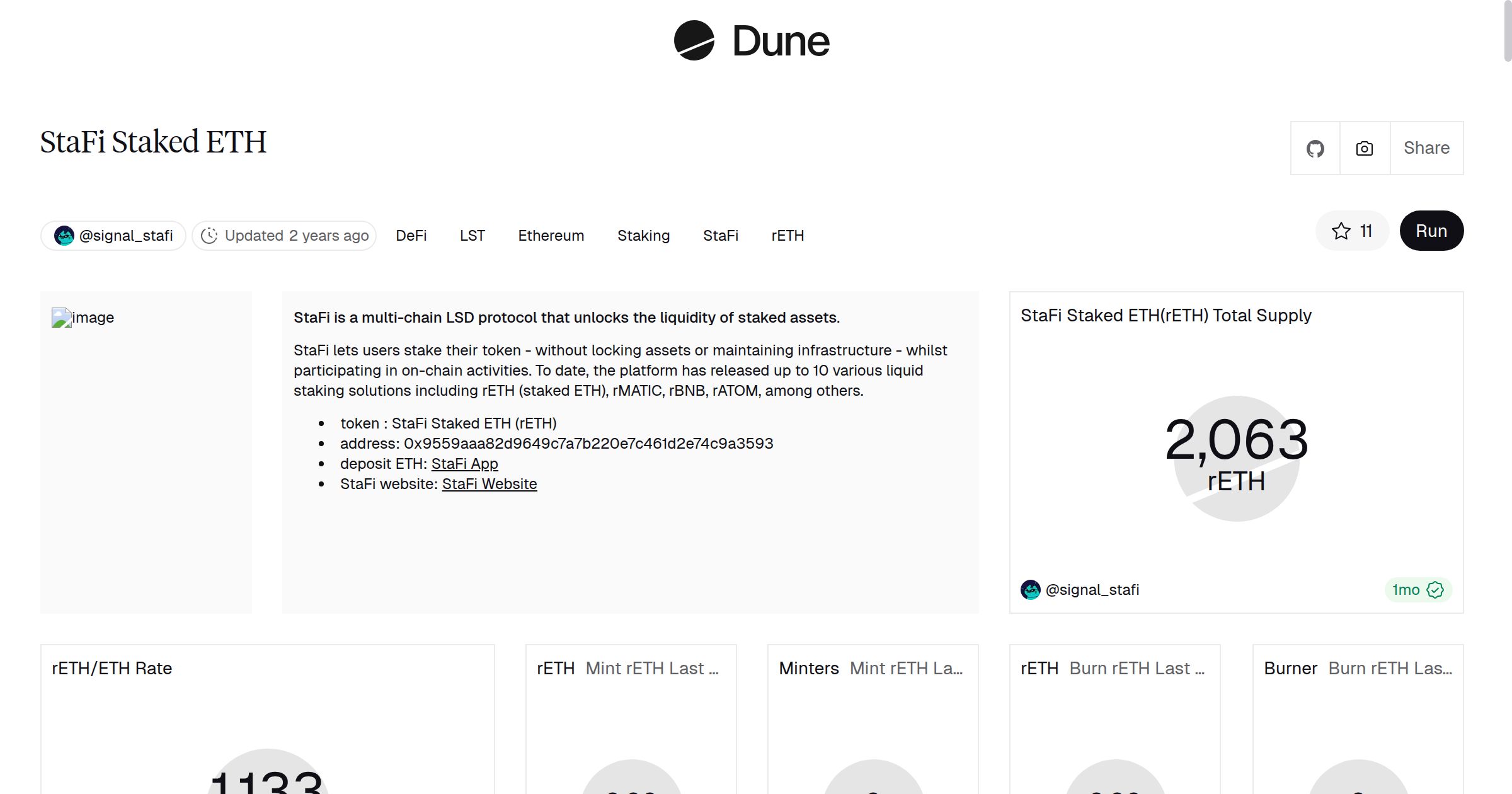Open the StaFi App link
The image size is (1512, 794).
click(x=464, y=464)
